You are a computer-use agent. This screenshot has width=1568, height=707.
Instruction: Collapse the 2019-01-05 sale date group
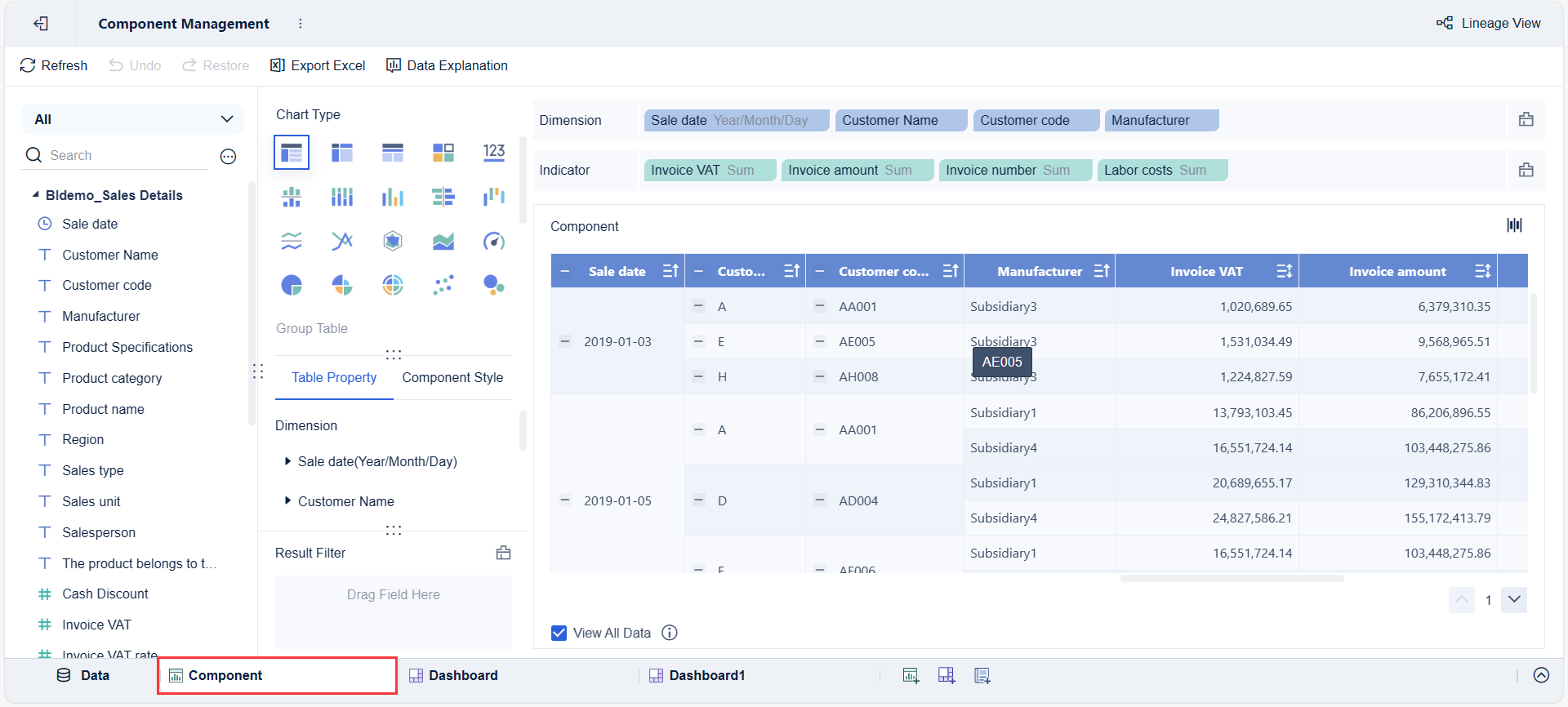564,500
